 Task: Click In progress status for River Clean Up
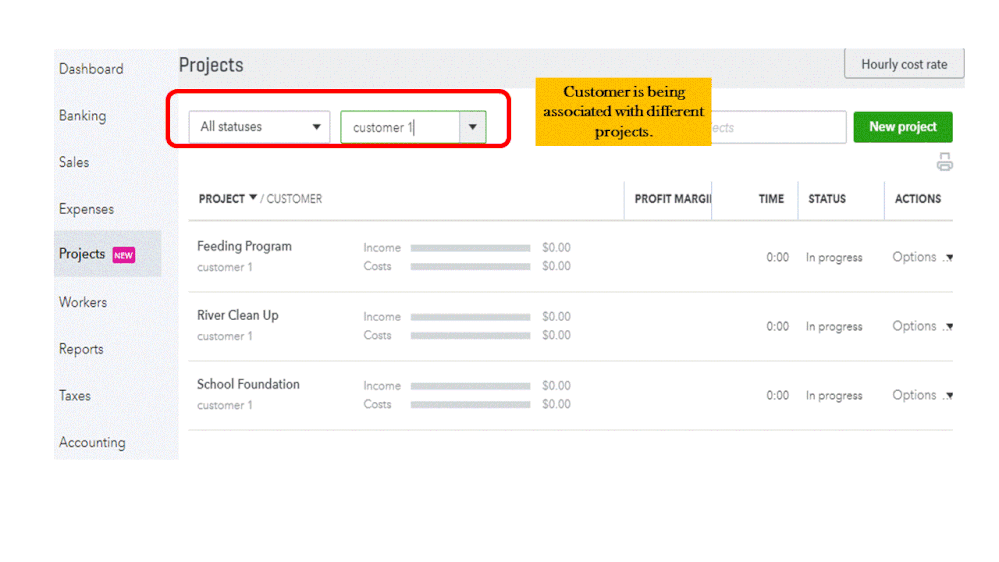point(834,326)
